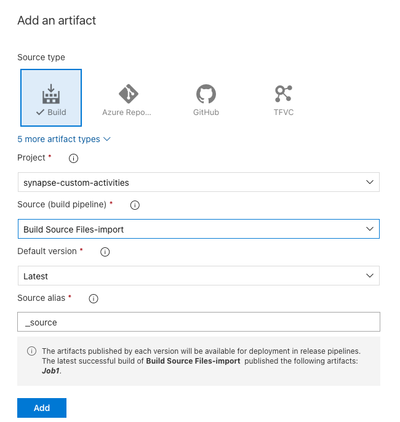
Task: Open the Project dropdown synapse-custom-activities
Action: coord(199,182)
